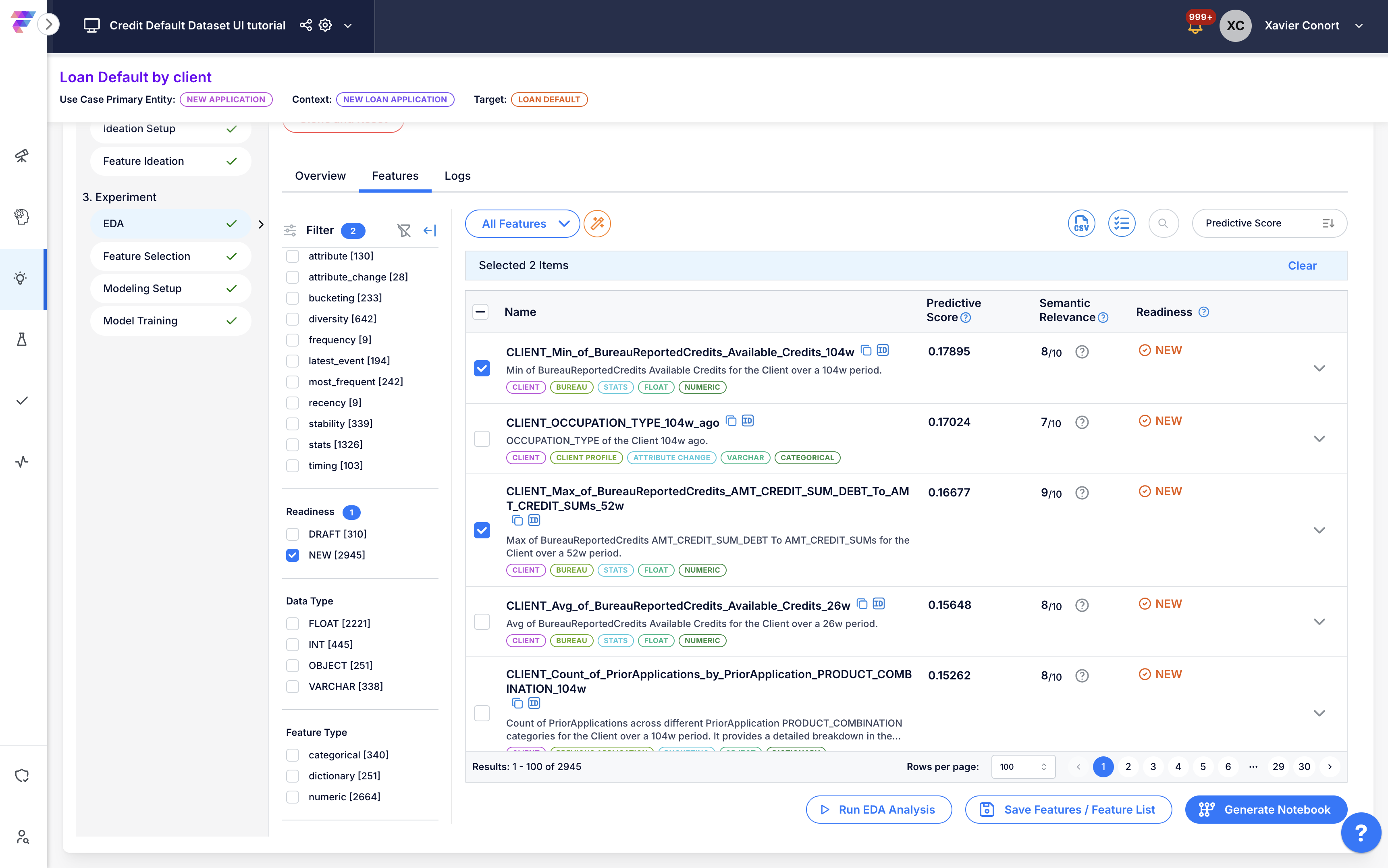Image resolution: width=1388 pixels, height=868 pixels.
Task: Click the search magnifier icon
Action: (x=1163, y=223)
